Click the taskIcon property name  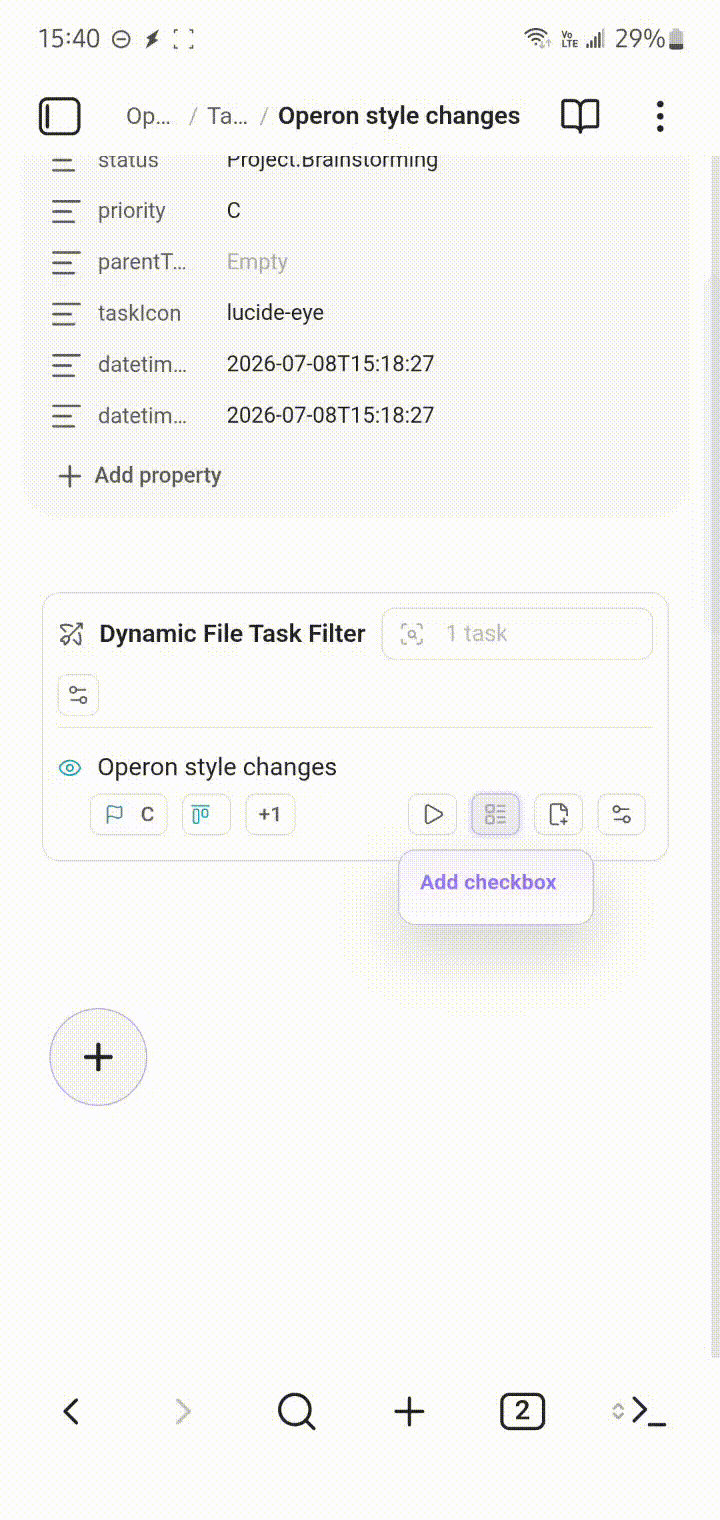pyautogui.click(x=139, y=313)
